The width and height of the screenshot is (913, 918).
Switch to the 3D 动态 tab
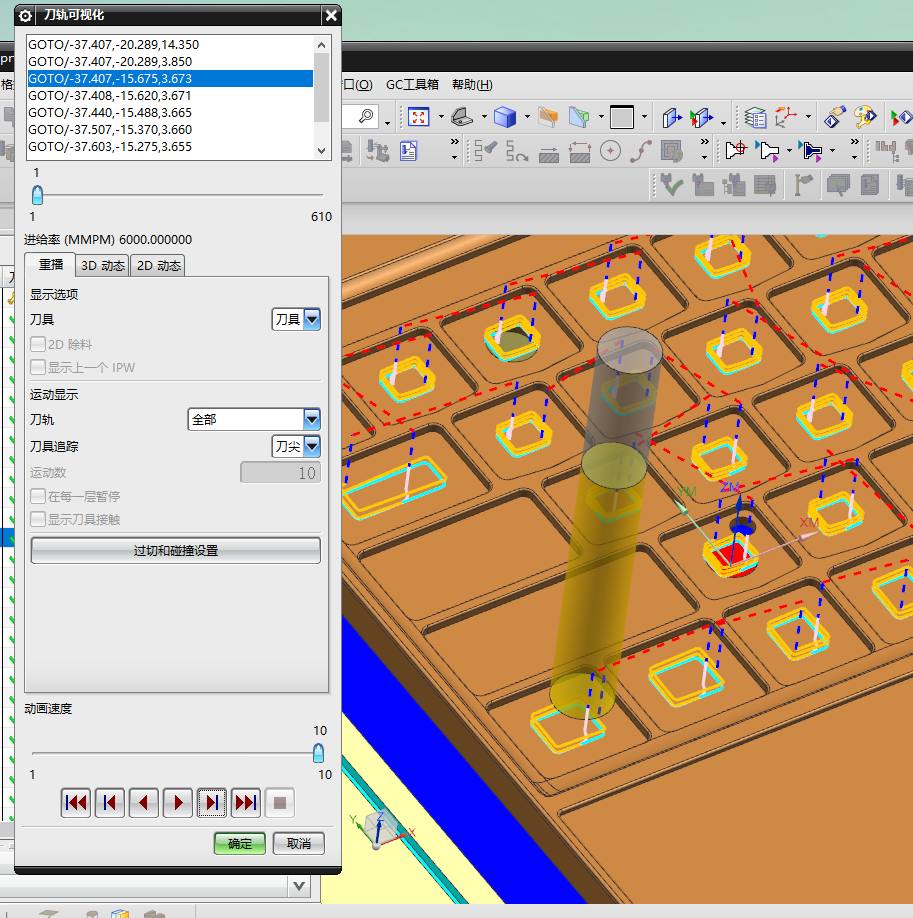102,266
